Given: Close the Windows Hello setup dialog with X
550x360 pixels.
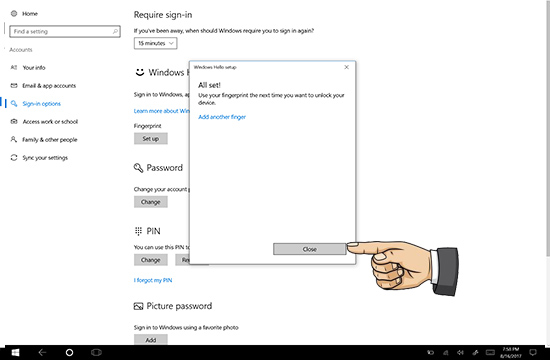Looking at the screenshot, I should click(x=347, y=67).
